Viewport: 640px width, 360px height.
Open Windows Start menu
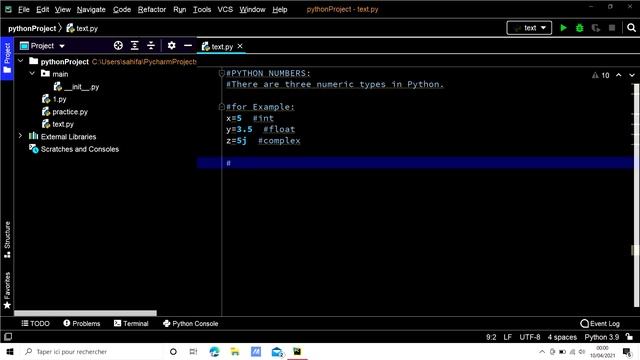click(10, 351)
